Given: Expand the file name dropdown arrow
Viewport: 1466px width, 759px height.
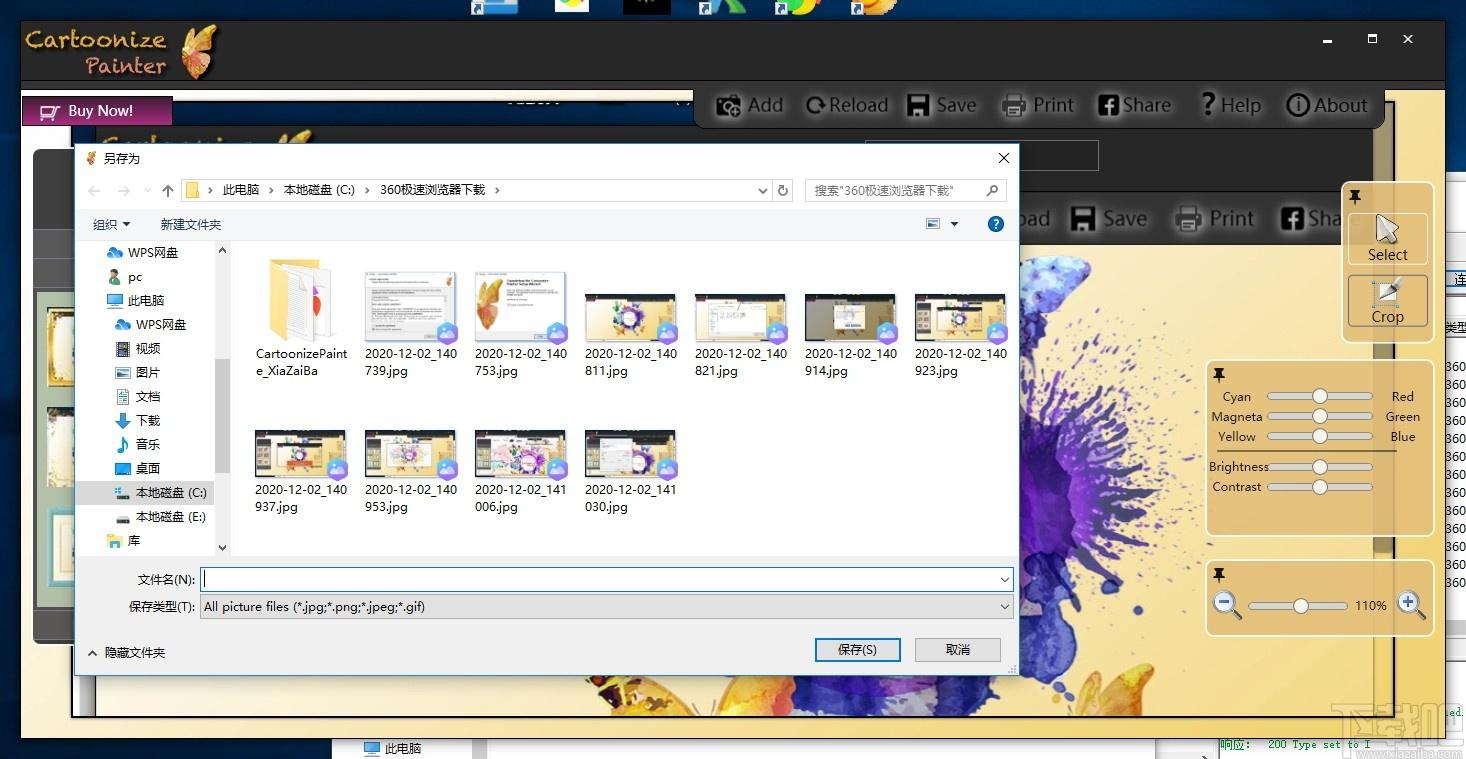Looking at the screenshot, I should pyautogui.click(x=1004, y=579).
